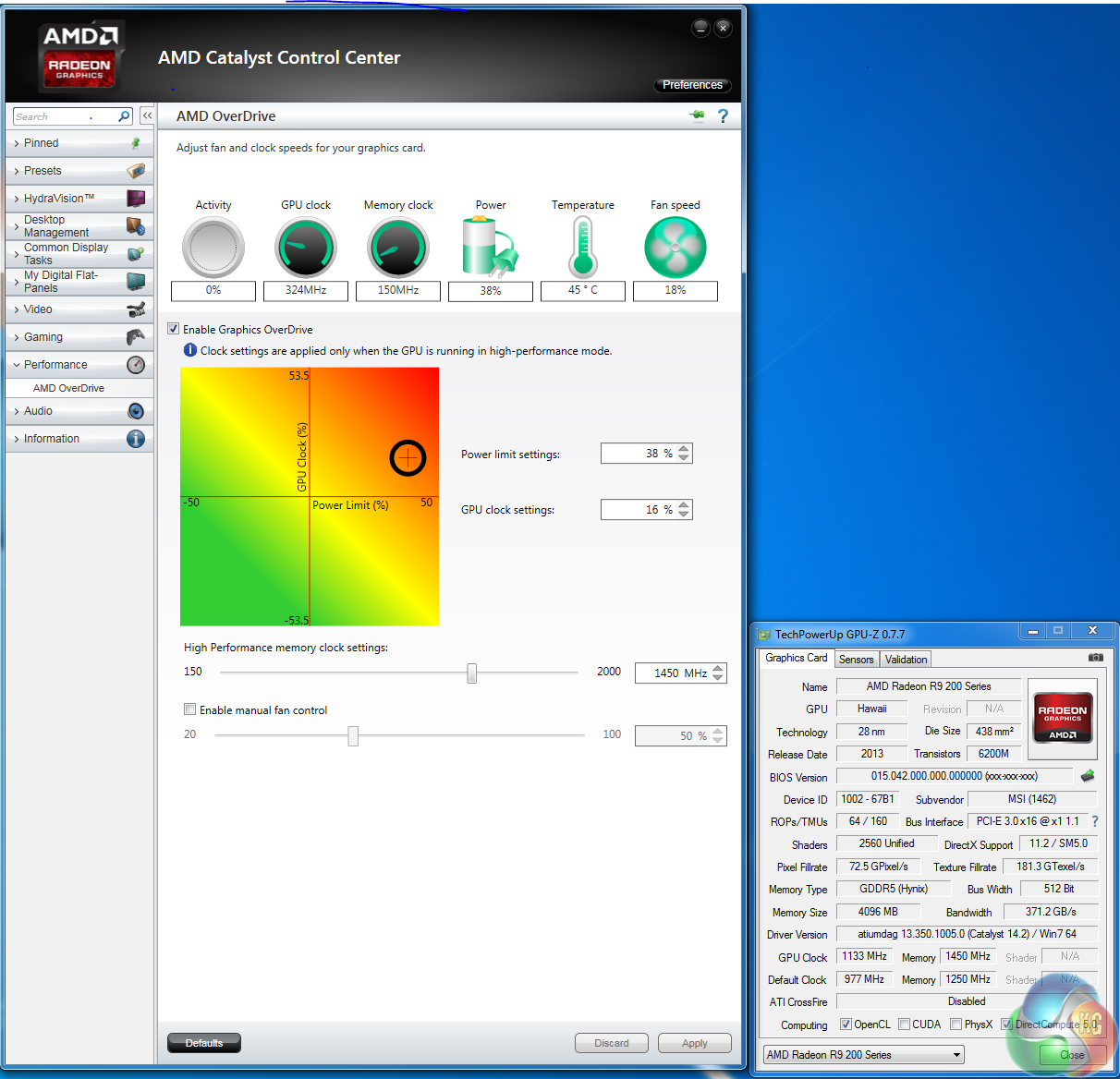Switch to GPU-Z Sensors tab

856,660
